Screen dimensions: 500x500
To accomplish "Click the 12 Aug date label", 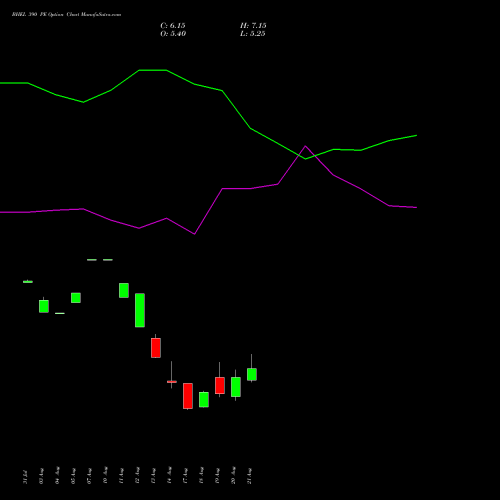I will coord(137,475).
